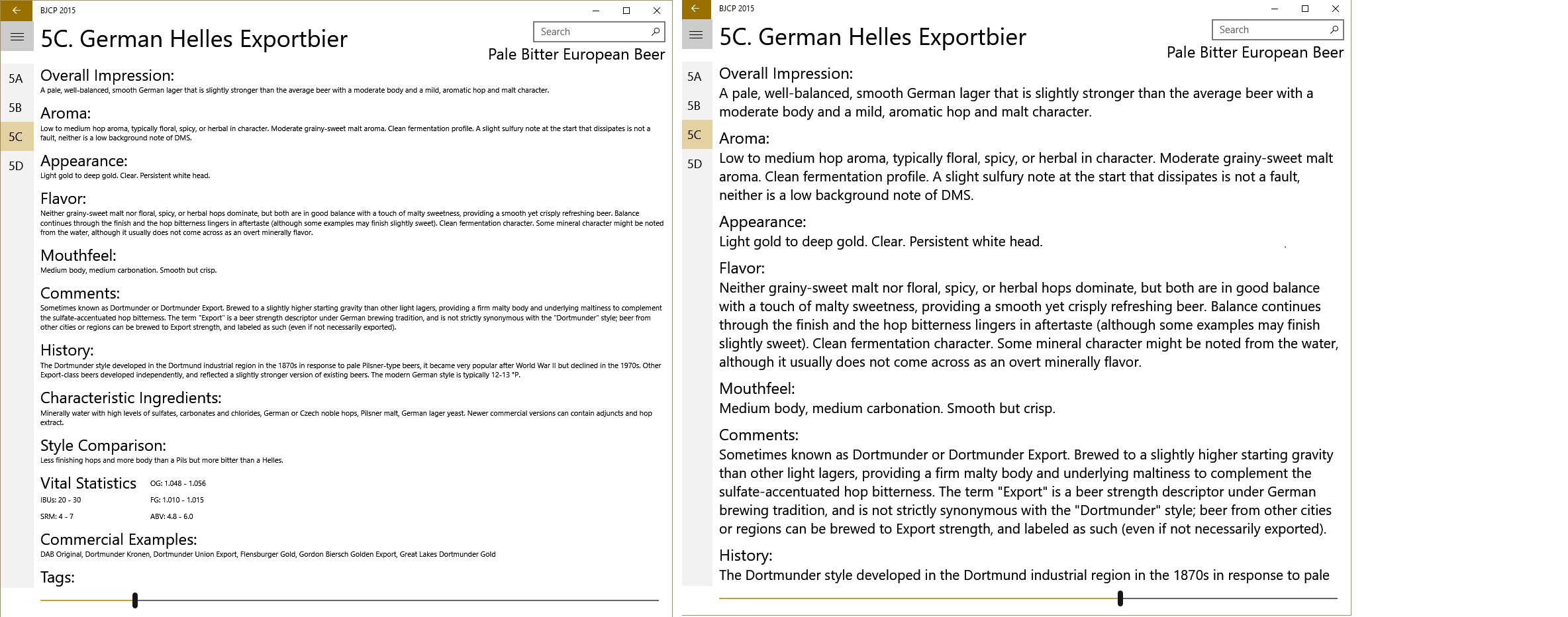This screenshot has height=617, width=1568.
Task: Click the search magnifier icon in left window
Action: 655,32
